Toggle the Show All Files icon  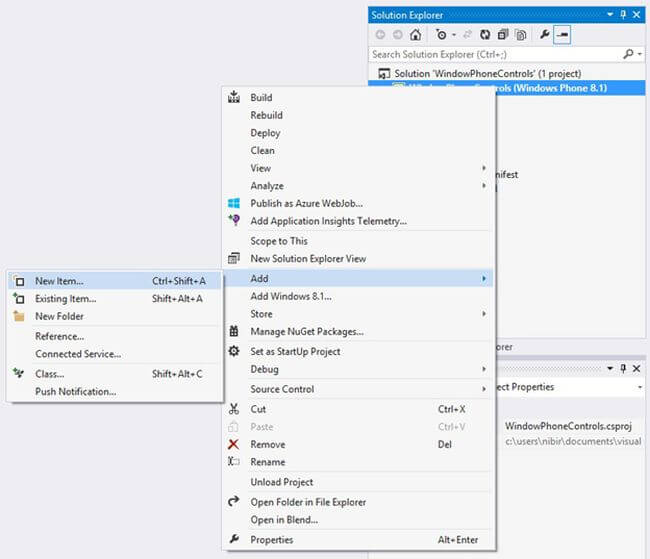point(521,35)
